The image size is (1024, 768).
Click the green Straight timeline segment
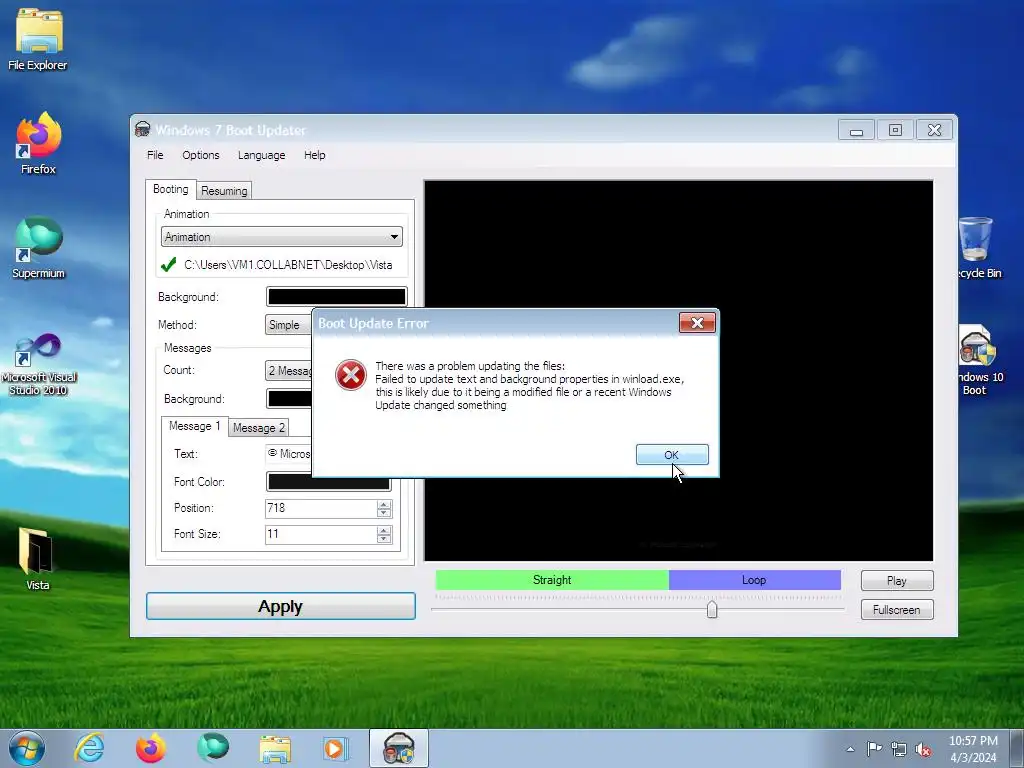[x=552, y=580]
